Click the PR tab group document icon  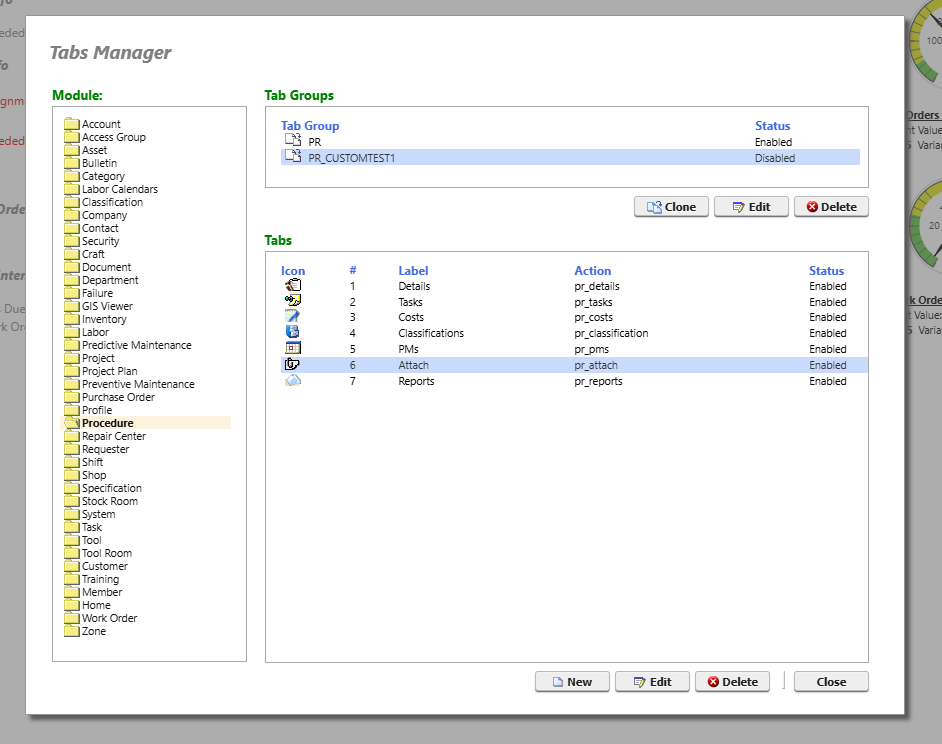coord(293,140)
